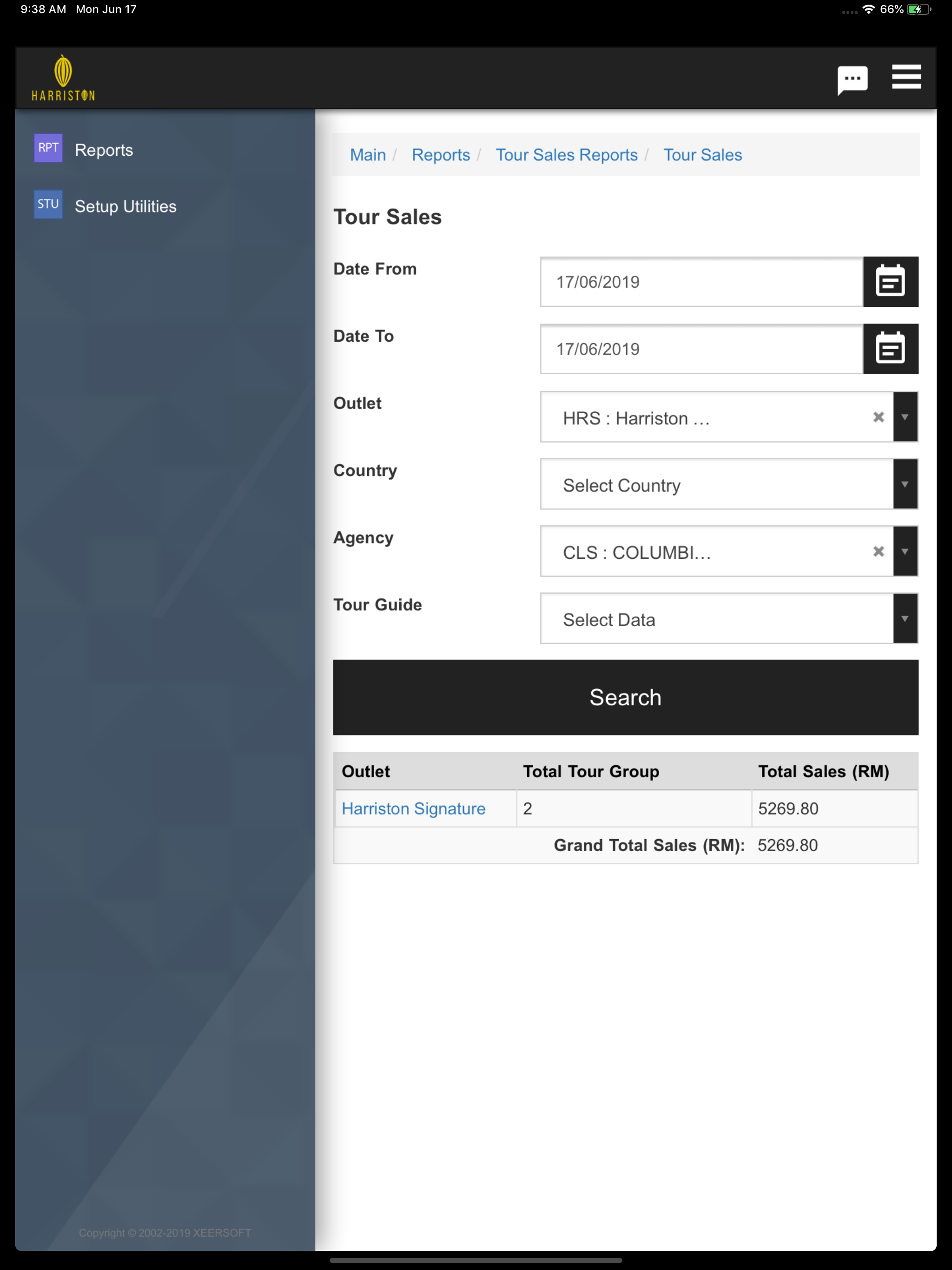Focus the Date To input field
The width and height of the screenshot is (952, 1270).
pyautogui.click(x=701, y=349)
